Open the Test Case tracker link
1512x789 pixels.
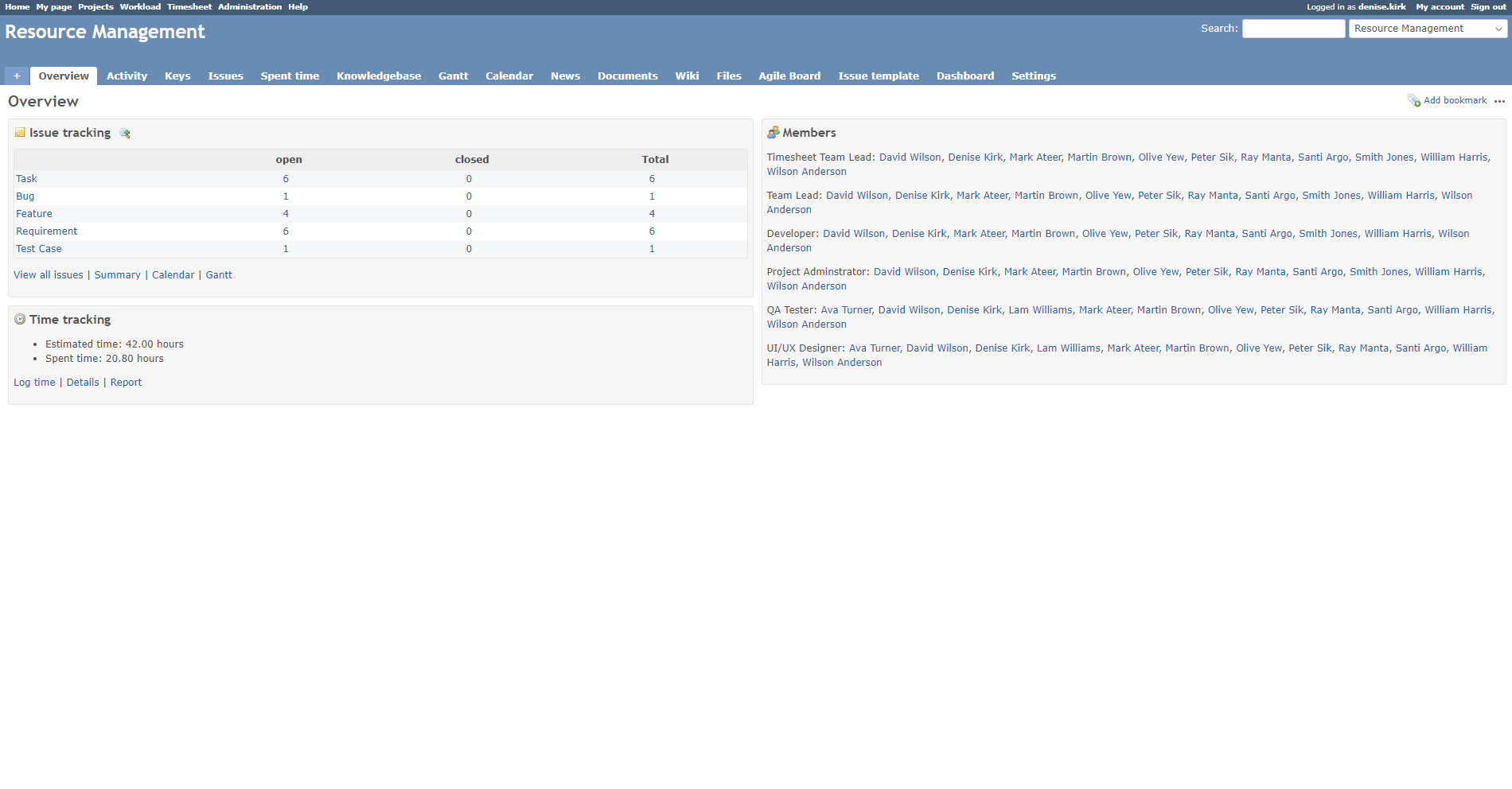click(39, 249)
